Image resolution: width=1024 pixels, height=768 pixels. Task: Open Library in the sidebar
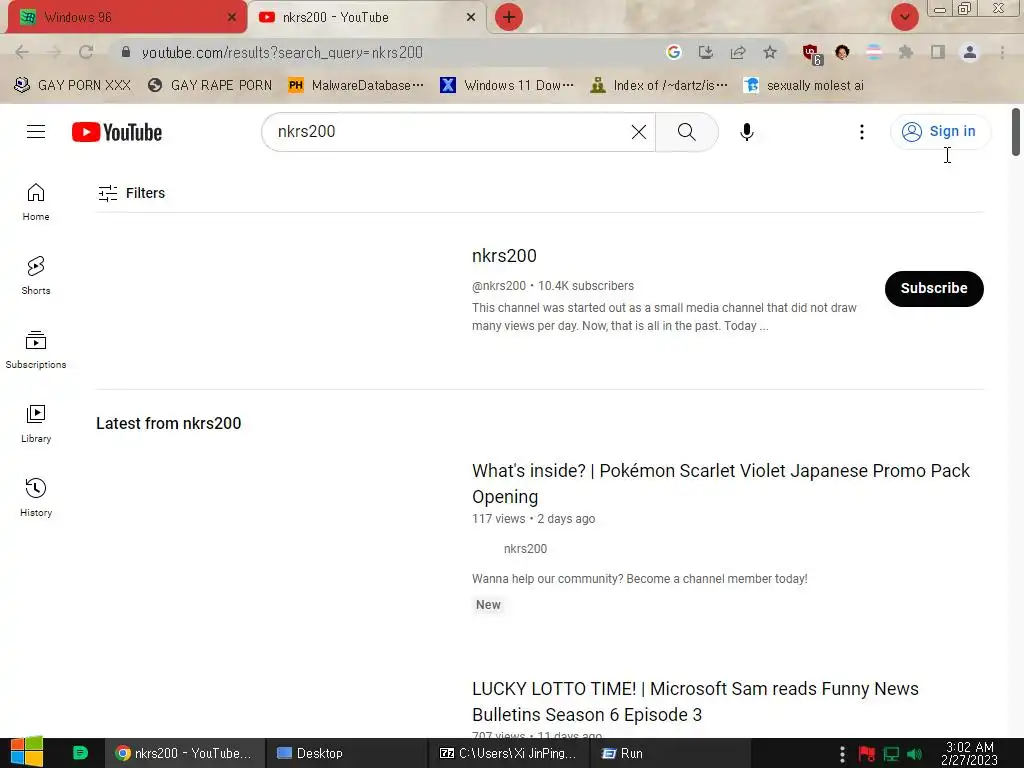[36, 424]
